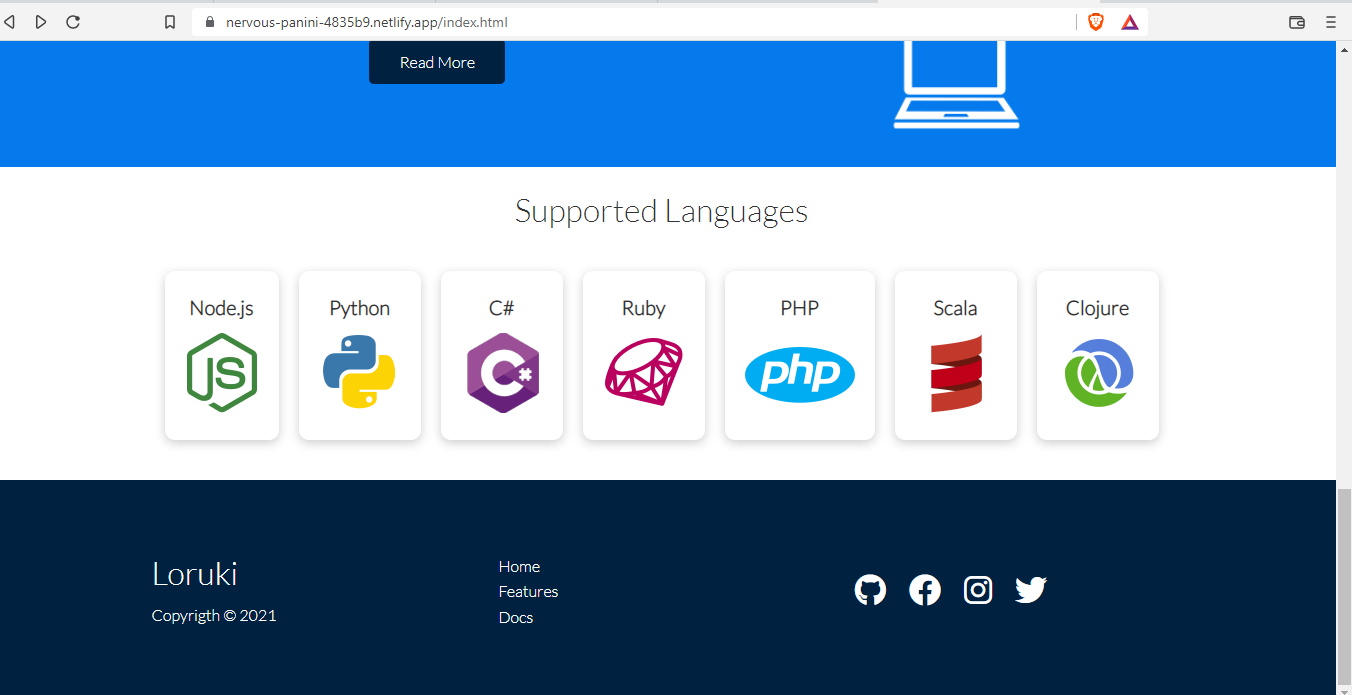Click the Clojure logo
1352x695 pixels.
pos(1097,372)
